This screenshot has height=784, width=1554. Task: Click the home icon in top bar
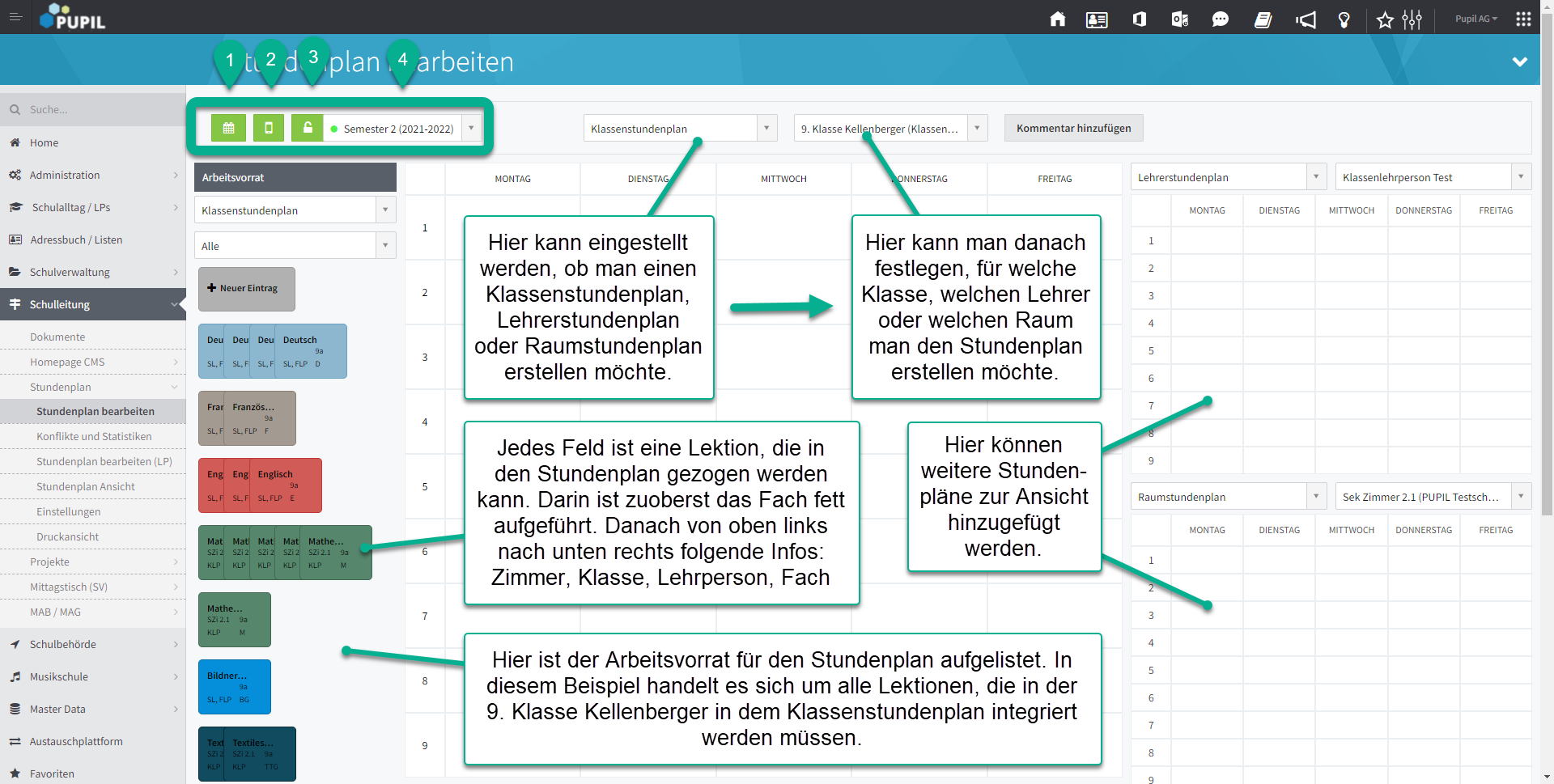(1058, 19)
